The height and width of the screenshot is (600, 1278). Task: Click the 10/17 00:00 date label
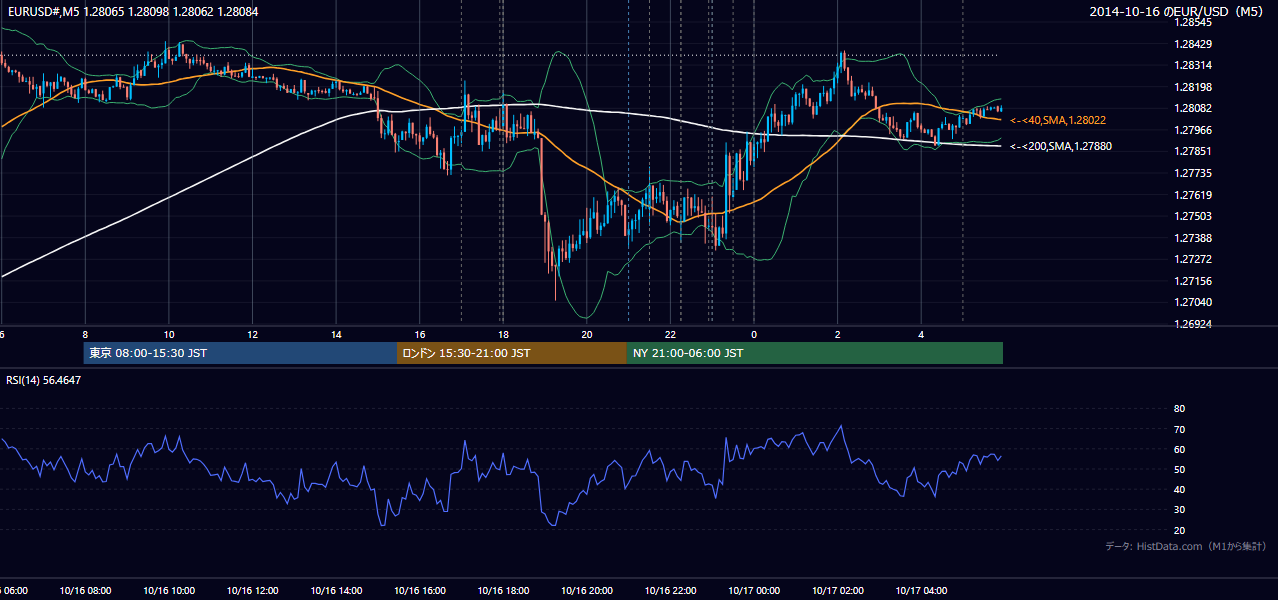754,591
